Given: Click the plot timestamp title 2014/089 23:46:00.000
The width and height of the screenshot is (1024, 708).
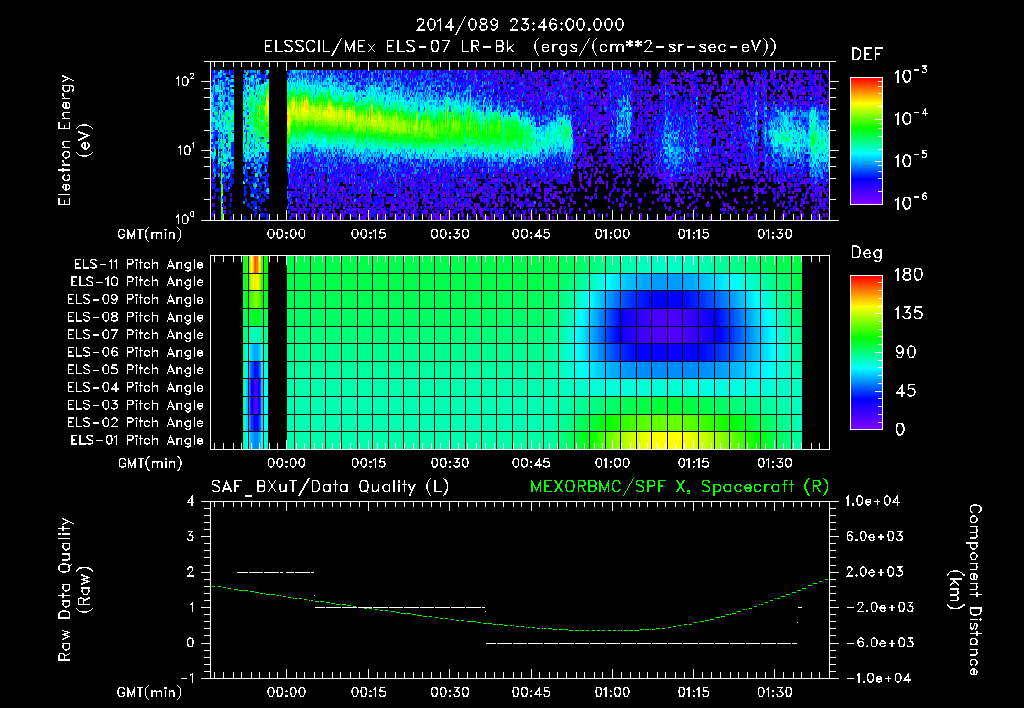Looking at the screenshot, I should coord(520,25).
